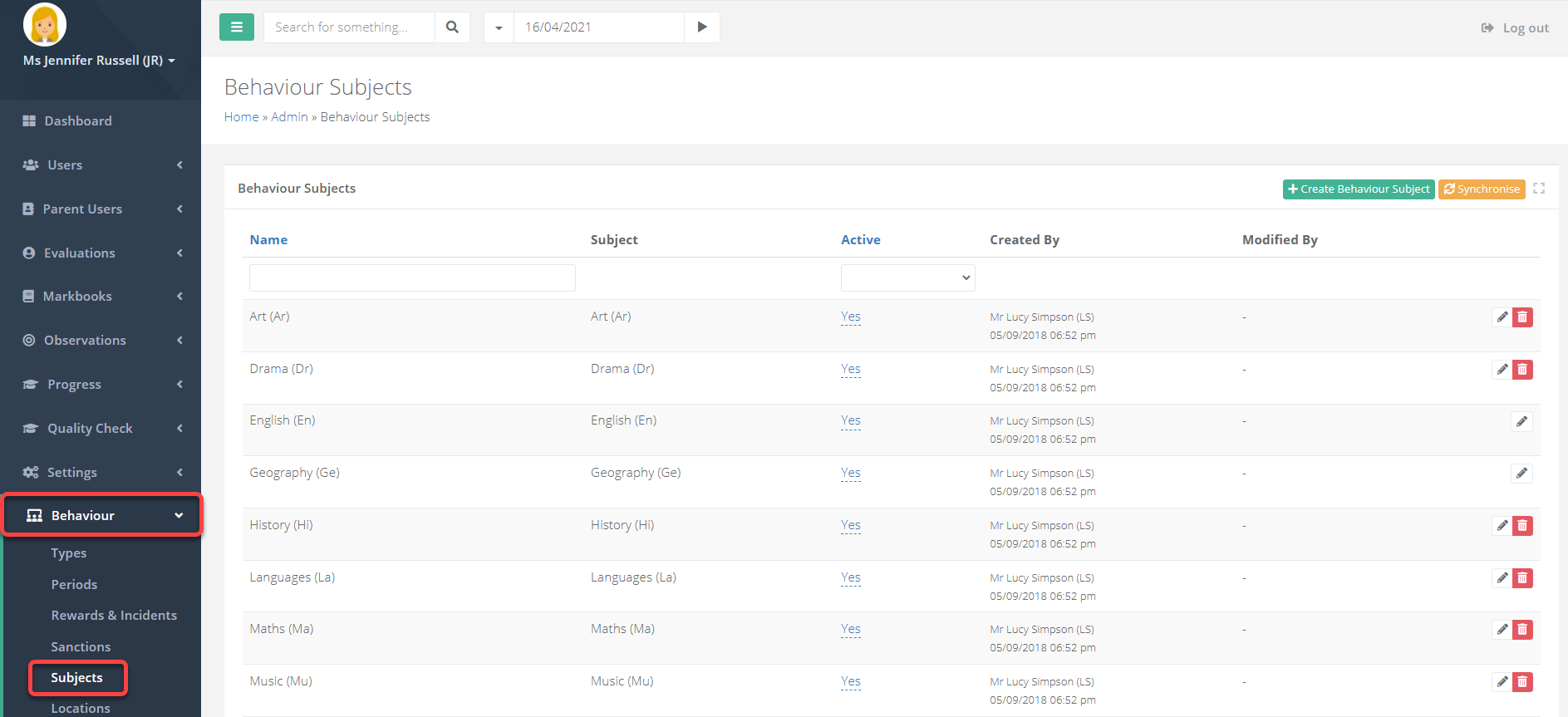Edit the History (Hi) subject

coord(1502,526)
